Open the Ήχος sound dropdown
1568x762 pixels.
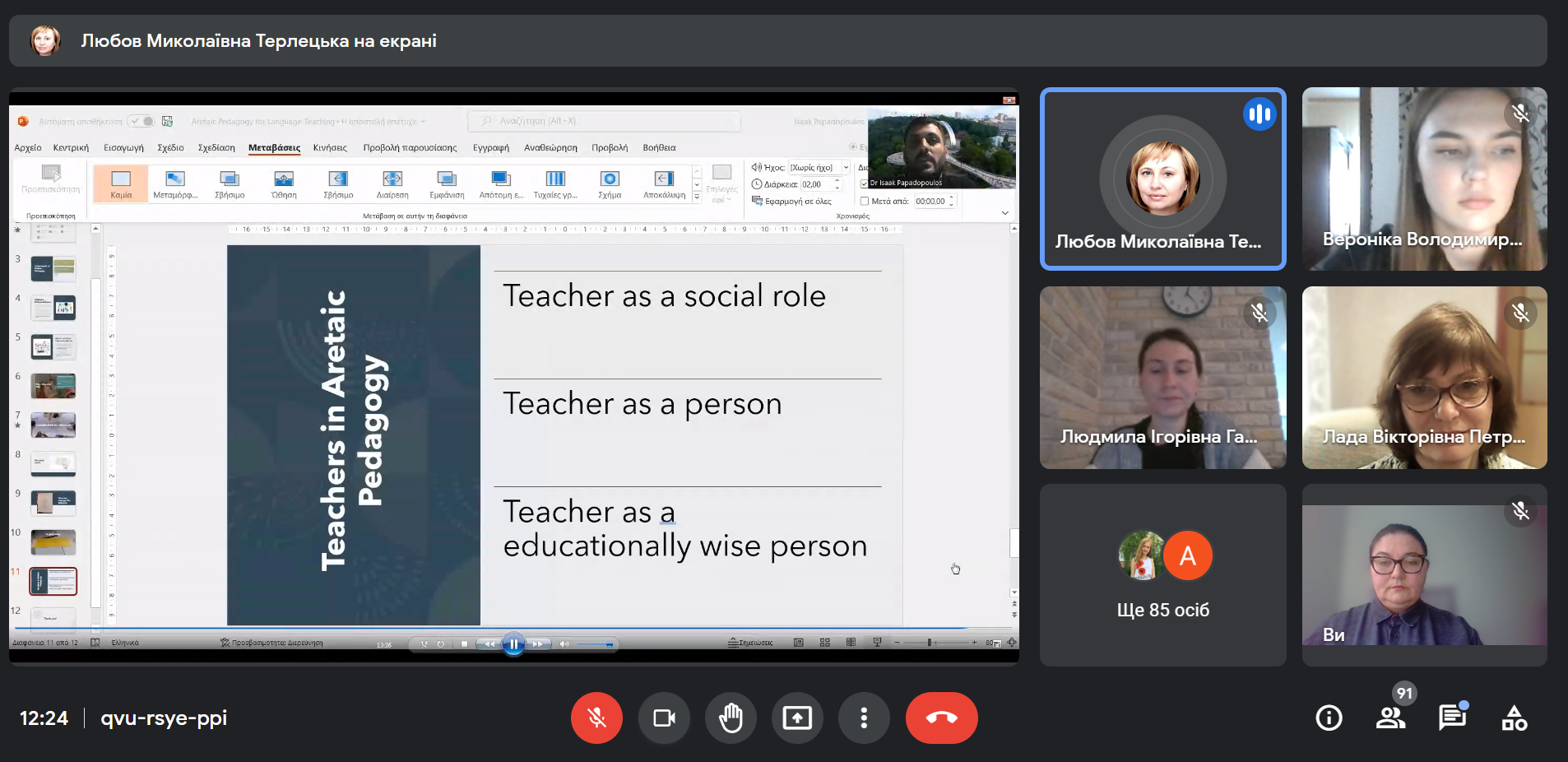[x=846, y=168]
